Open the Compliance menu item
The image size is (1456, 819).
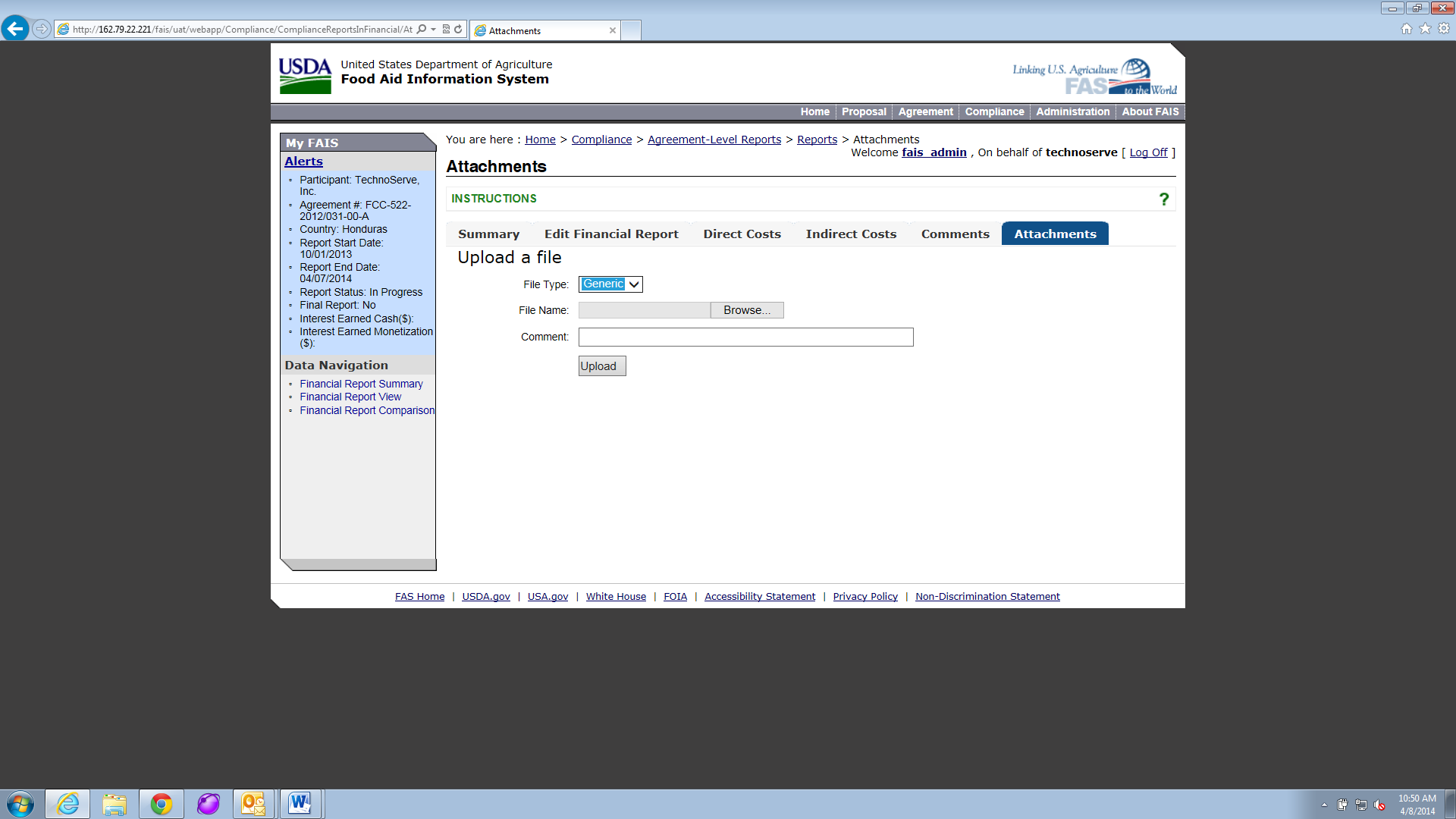994,112
